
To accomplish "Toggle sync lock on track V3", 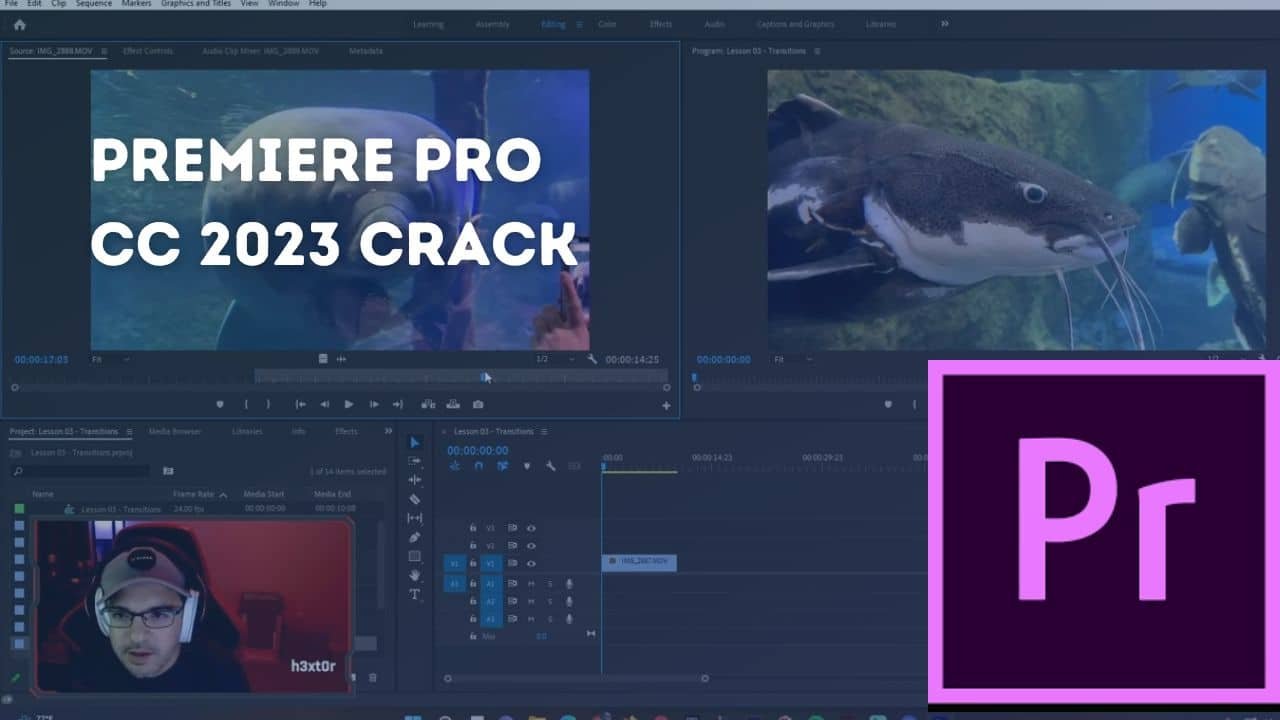I will [512, 527].
